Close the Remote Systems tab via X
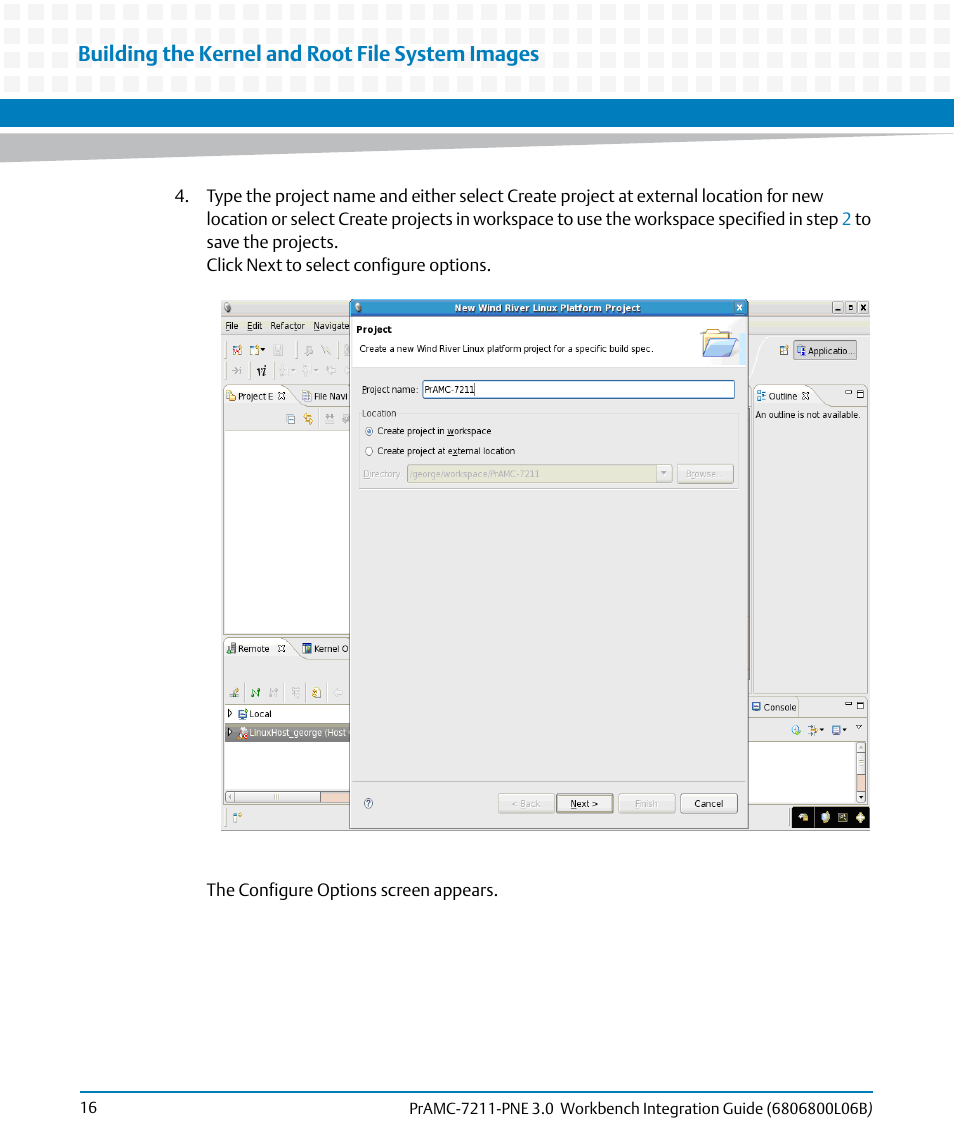The width and height of the screenshot is (954, 1145). coord(281,648)
